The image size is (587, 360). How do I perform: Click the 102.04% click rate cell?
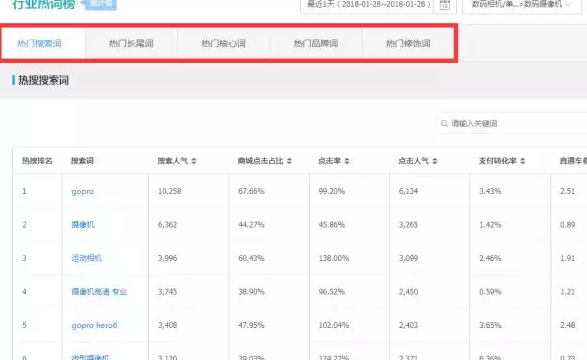pyautogui.click(x=334, y=325)
